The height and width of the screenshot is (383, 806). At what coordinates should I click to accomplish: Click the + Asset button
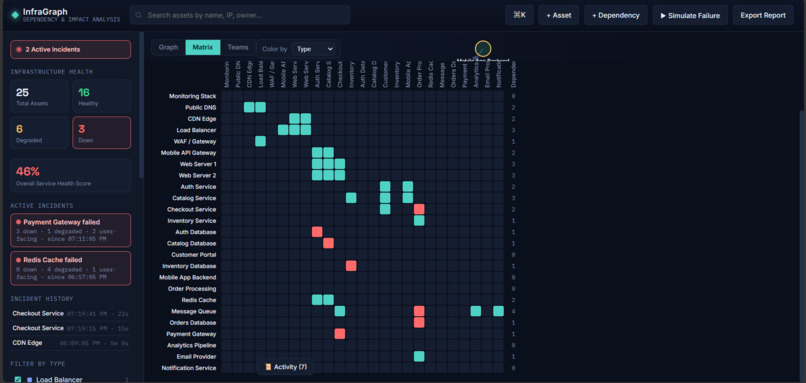(x=559, y=15)
